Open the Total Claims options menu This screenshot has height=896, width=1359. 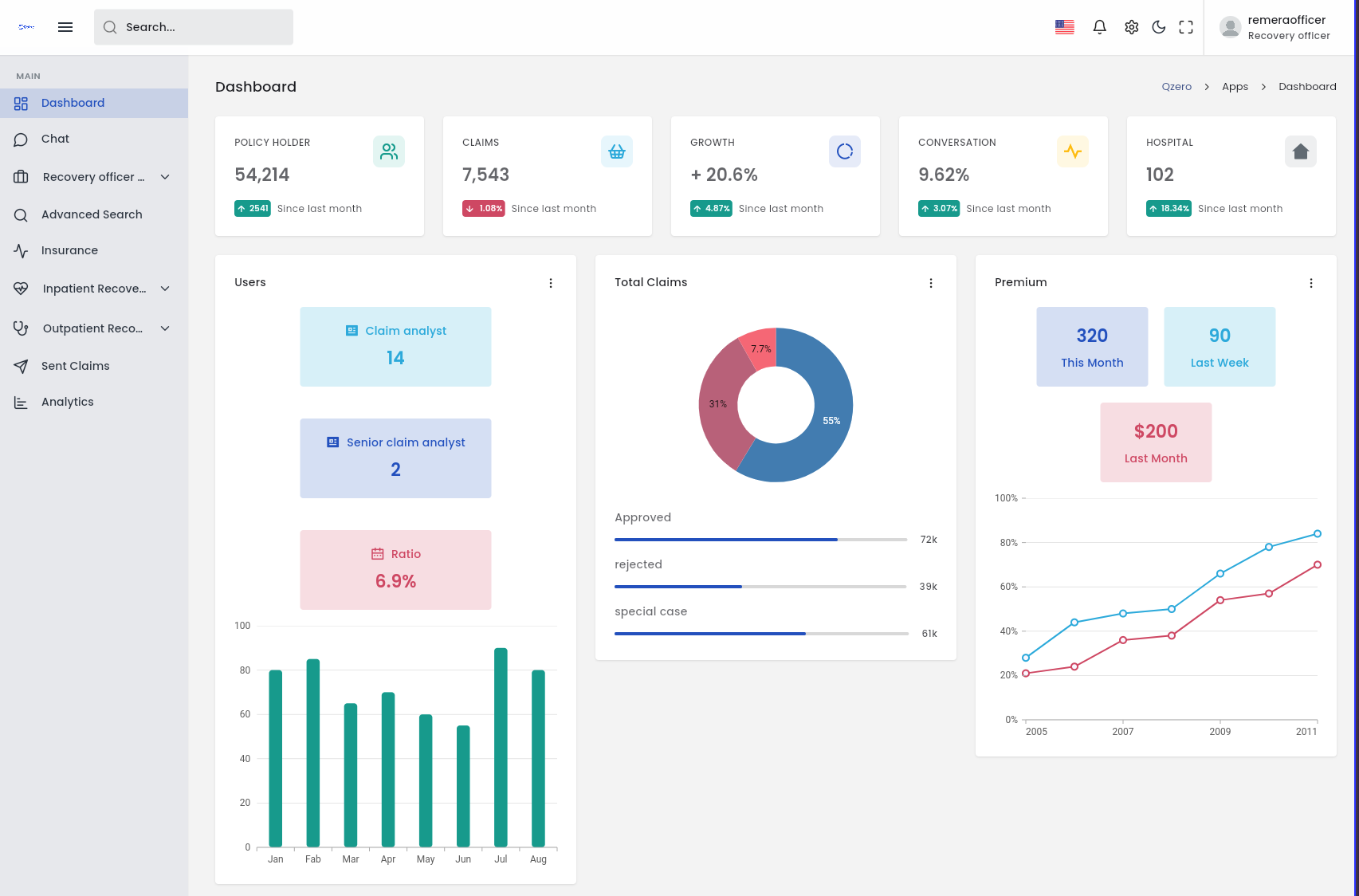(x=931, y=282)
